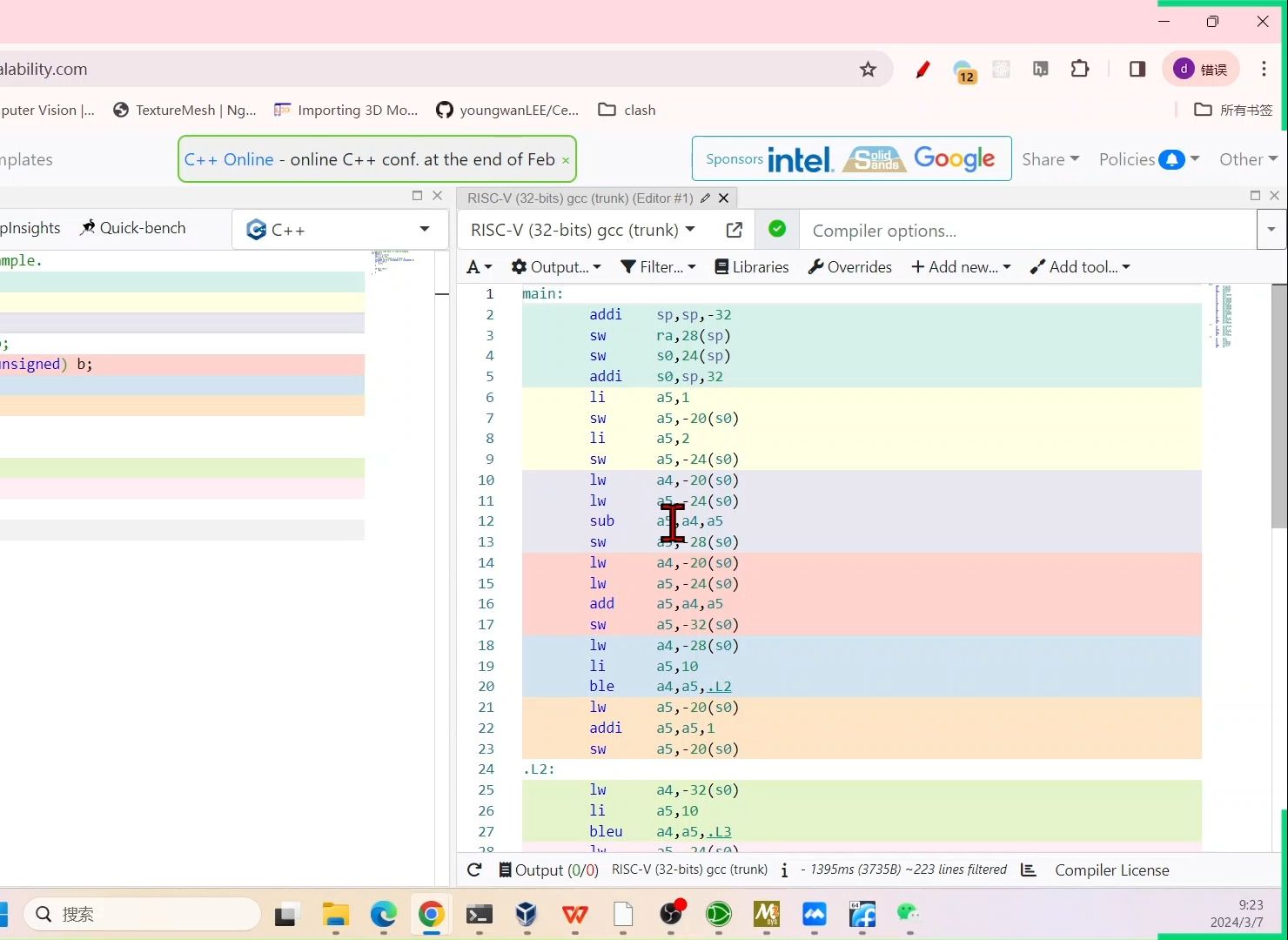1288x940 pixels.
Task: Open the extension with the 12 badge
Action: coord(963,71)
